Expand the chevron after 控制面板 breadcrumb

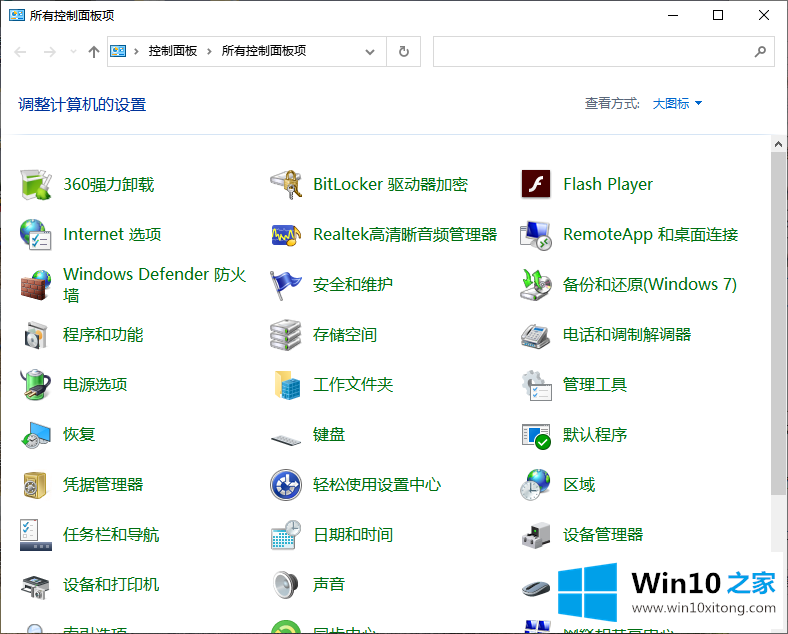[209, 51]
